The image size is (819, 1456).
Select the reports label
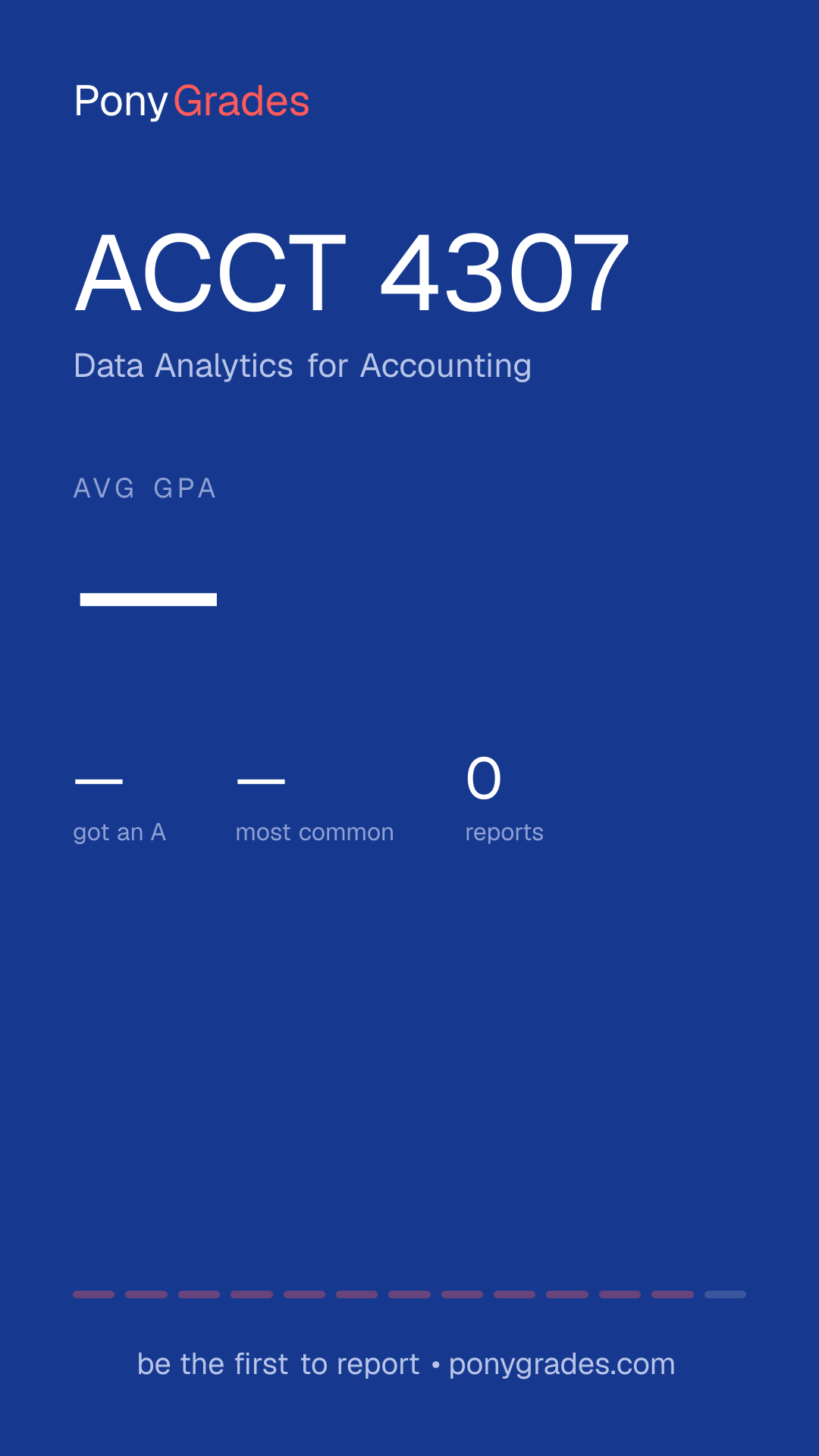point(504,833)
